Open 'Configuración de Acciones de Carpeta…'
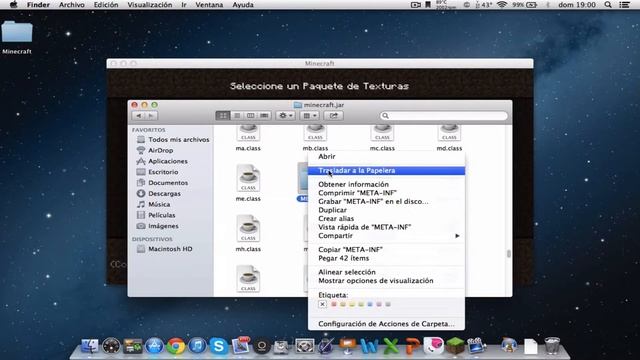Viewport: 640px width, 360px height. pos(386,324)
